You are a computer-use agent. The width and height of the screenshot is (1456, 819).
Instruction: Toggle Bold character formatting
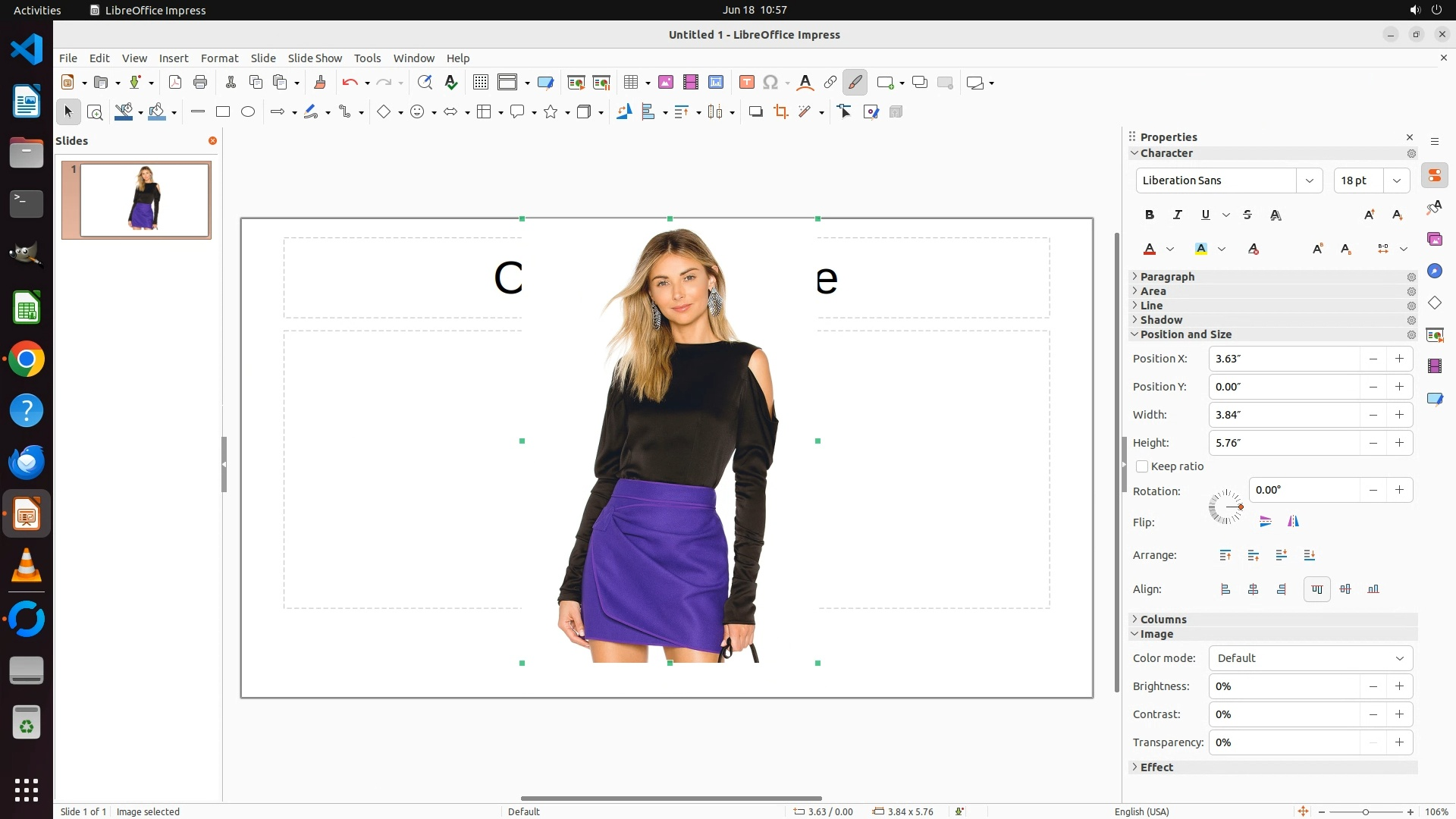(x=1150, y=215)
